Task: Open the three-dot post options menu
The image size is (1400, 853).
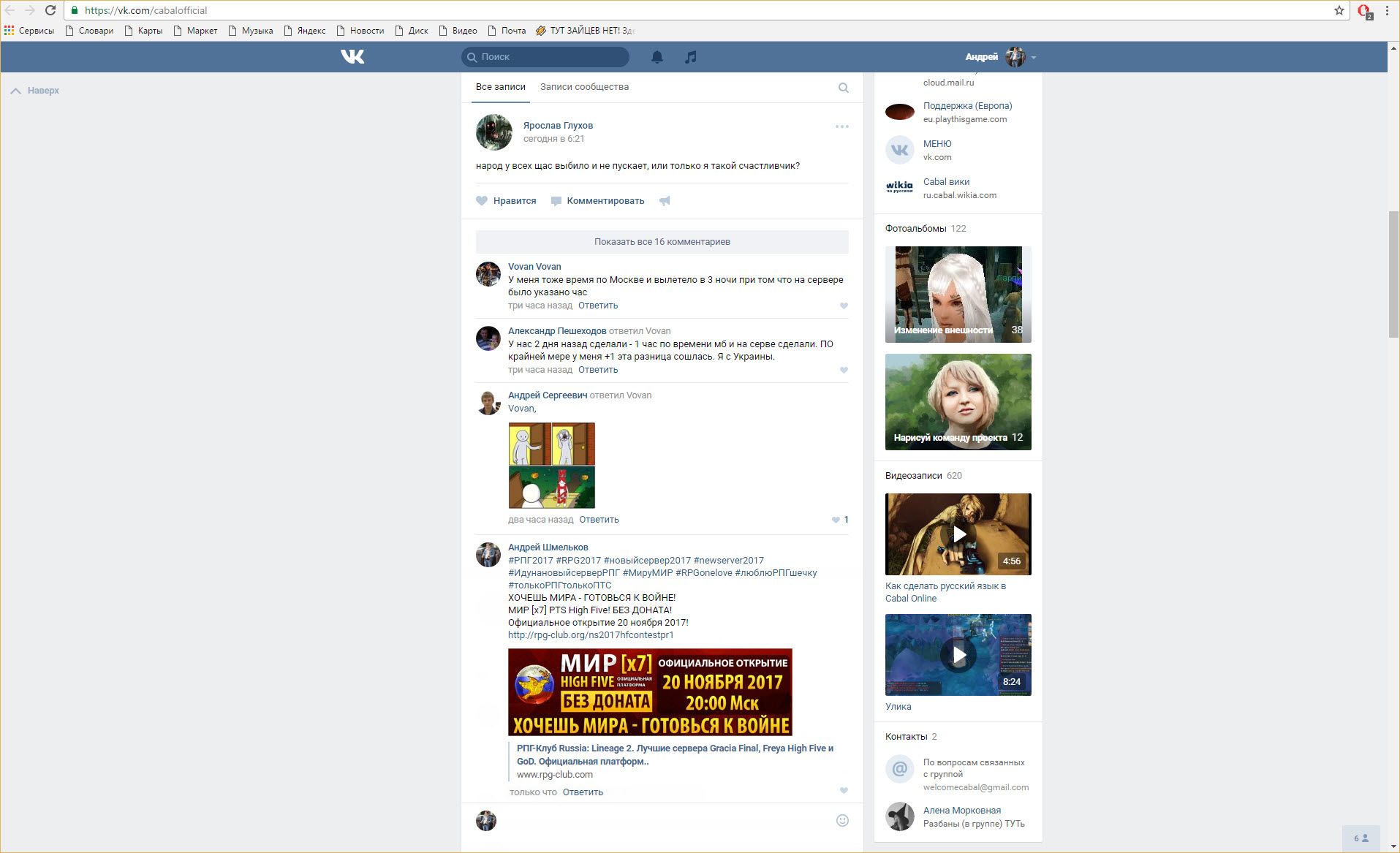Action: (841, 126)
